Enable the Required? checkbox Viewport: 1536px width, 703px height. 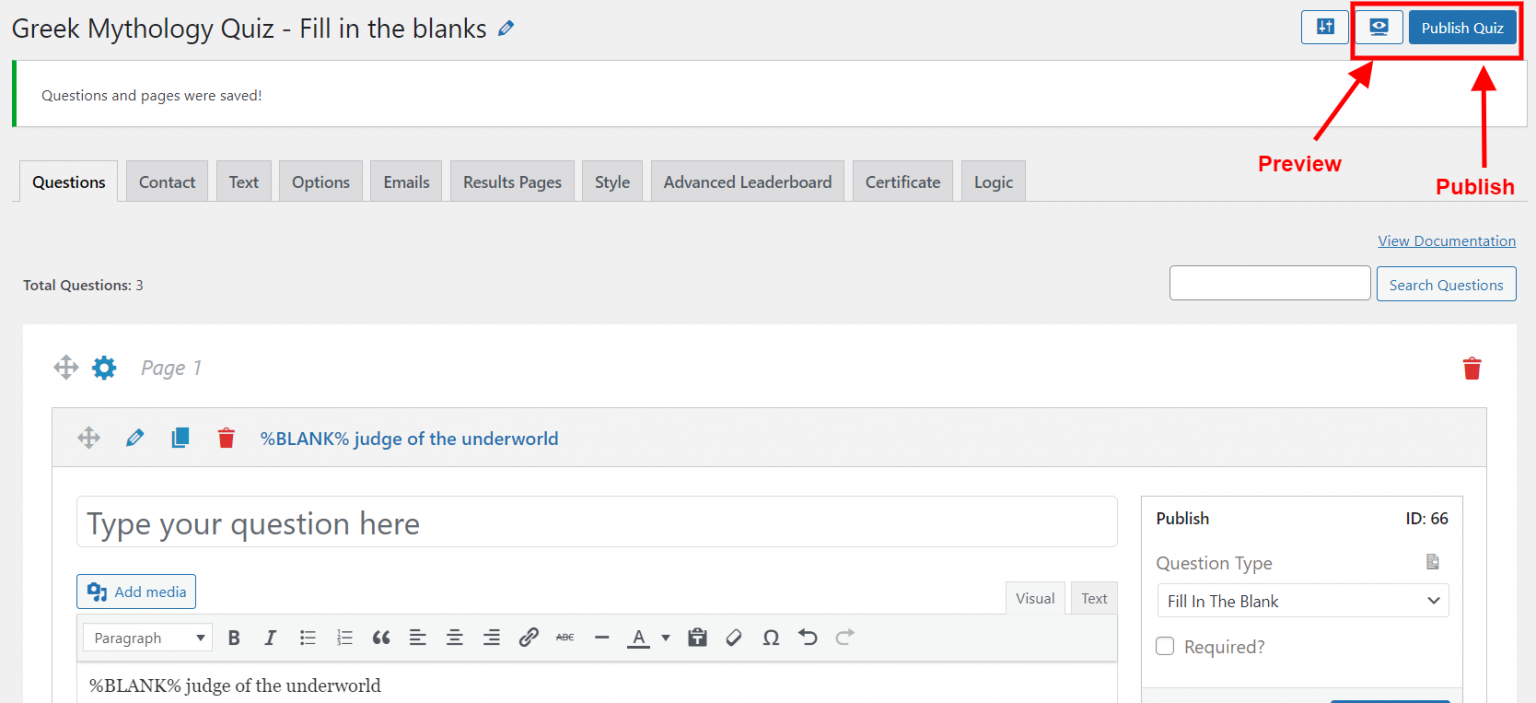pyautogui.click(x=1165, y=647)
